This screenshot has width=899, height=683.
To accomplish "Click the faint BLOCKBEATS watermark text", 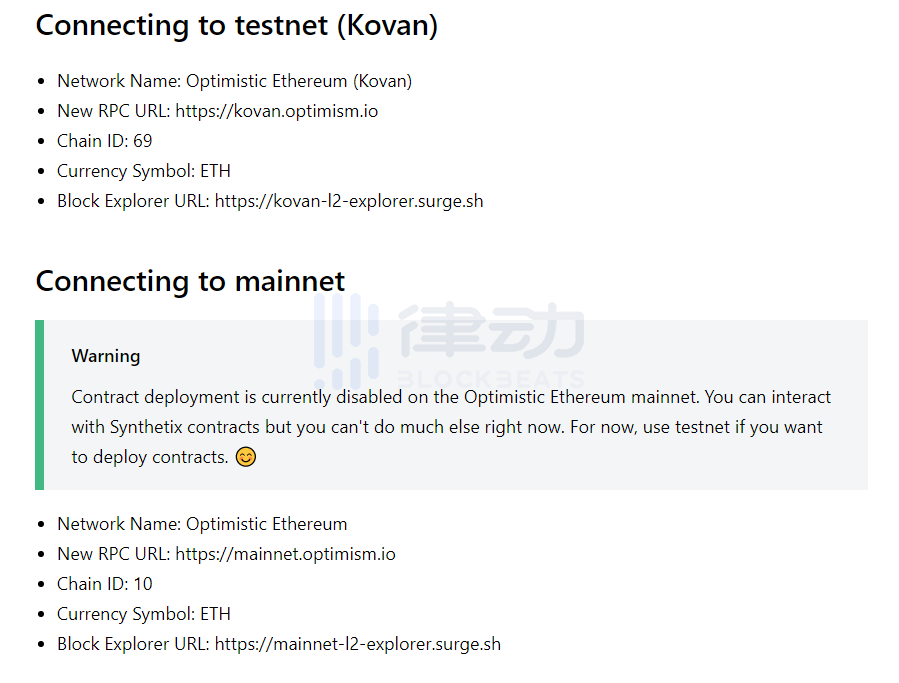I will 490,380.
